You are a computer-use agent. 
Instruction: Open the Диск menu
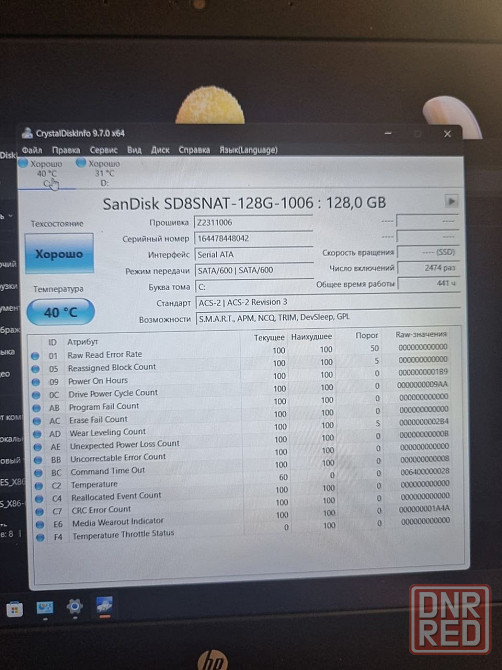[160, 150]
